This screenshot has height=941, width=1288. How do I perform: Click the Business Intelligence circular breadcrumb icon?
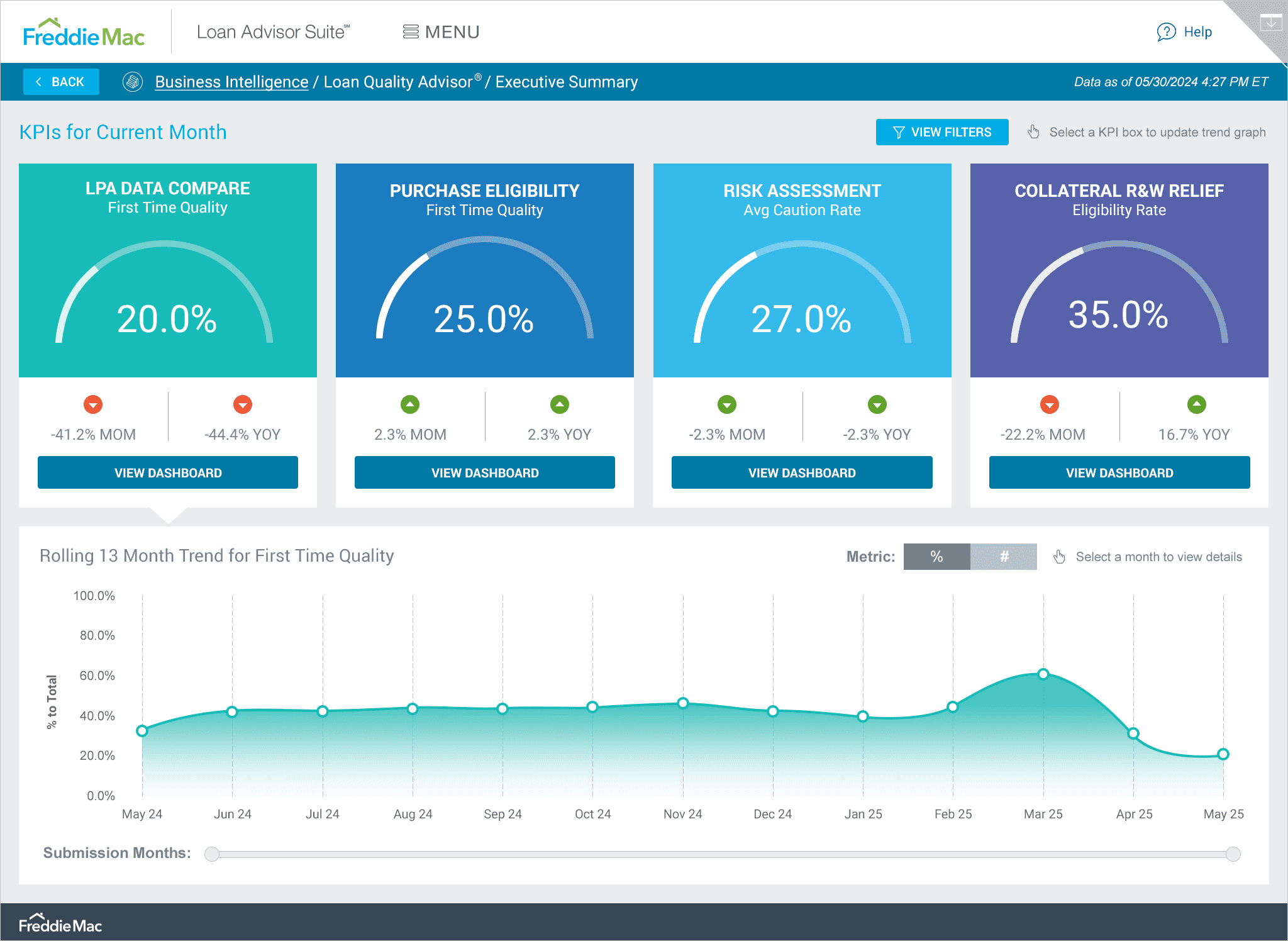tap(133, 82)
